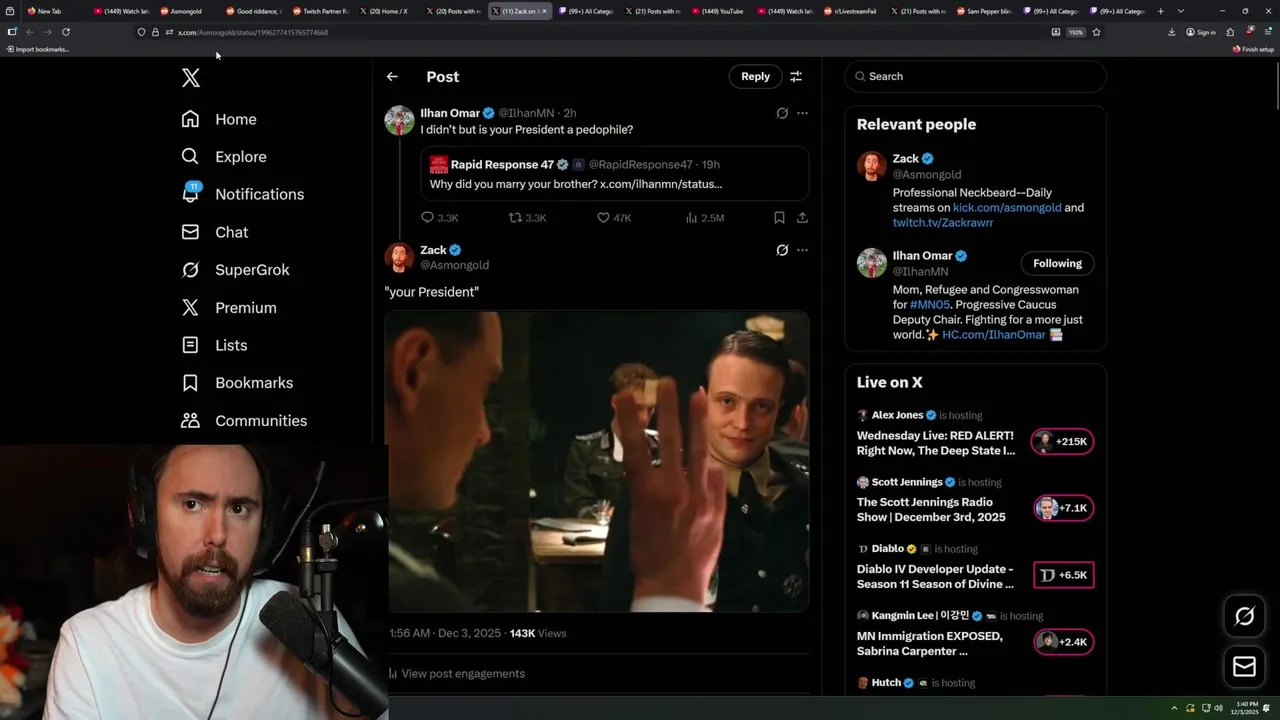Click the 150% zoom indicator
Viewport: 1280px width, 720px height.
coord(1075,32)
